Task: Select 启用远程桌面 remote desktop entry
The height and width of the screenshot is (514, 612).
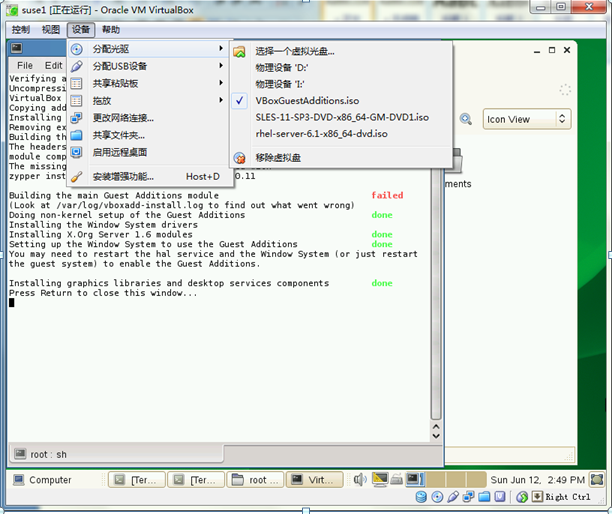Action: 150,152
